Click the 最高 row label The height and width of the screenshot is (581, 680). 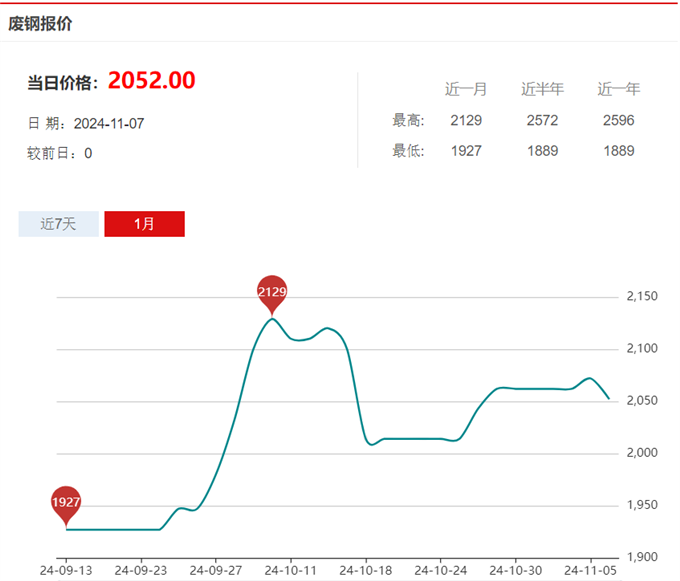click(x=408, y=121)
